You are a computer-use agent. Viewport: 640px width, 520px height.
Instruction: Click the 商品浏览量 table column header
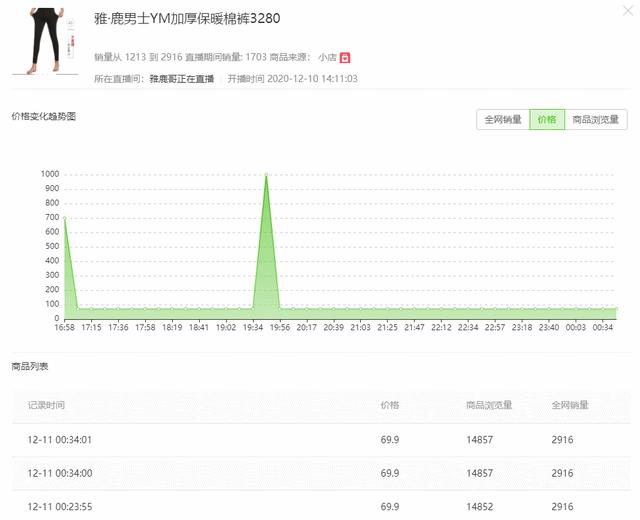tap(489, 405)
